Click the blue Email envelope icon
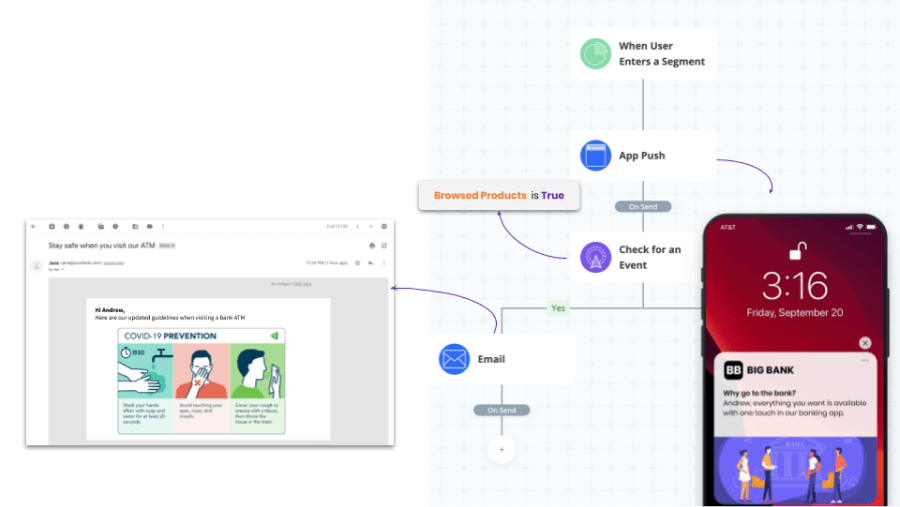Viewport: 900px width, 507px height. (x=454, y=359)
